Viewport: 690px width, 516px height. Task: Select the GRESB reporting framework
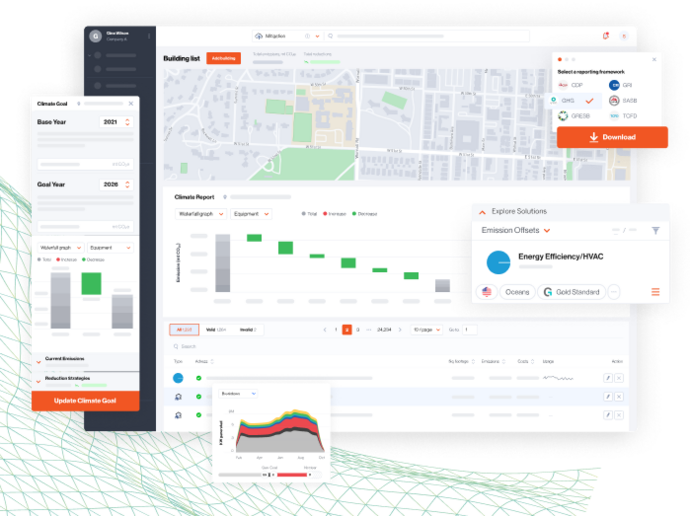tap(574, 116)
